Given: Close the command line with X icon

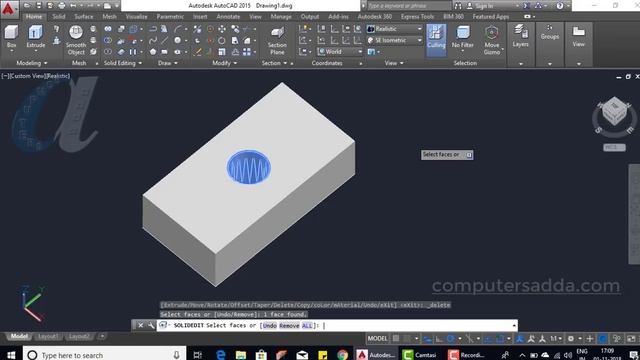Looking at the screenshot, I should click(x=140, y=325).
